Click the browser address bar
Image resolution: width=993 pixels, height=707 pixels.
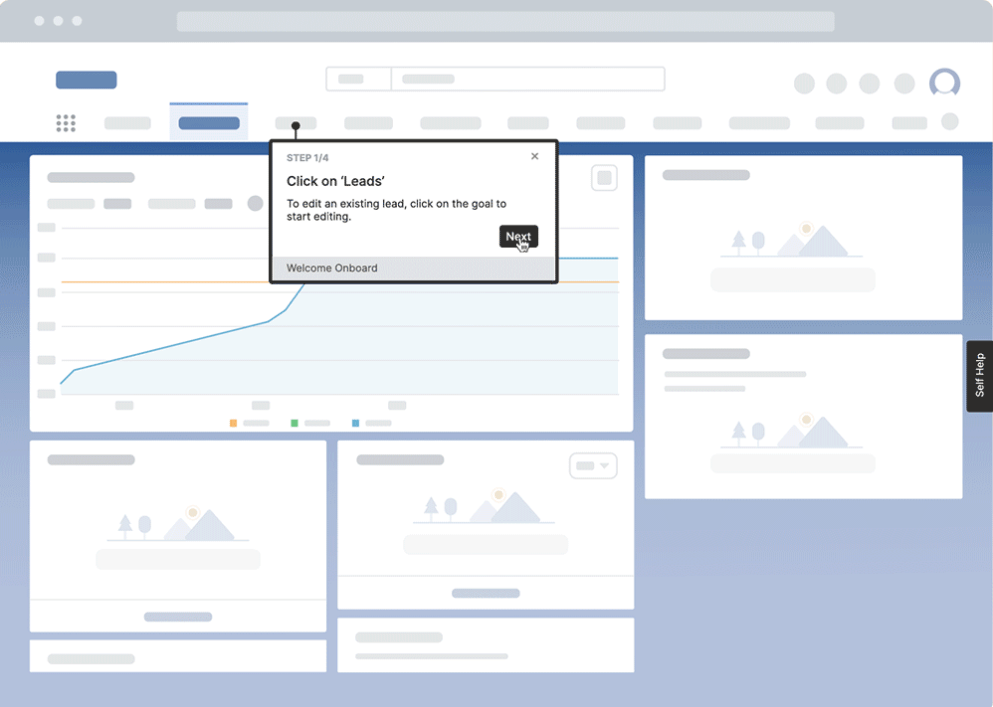pyautogui.click(x=505, y=21)
